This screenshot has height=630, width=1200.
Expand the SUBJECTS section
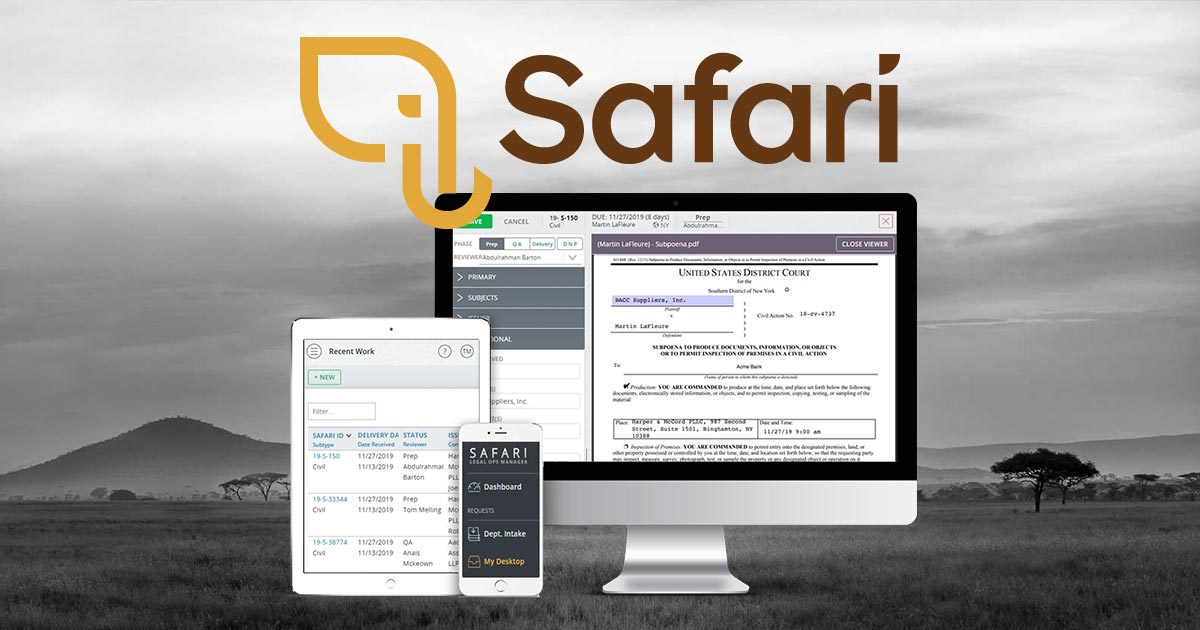click(x=481, y=298)
